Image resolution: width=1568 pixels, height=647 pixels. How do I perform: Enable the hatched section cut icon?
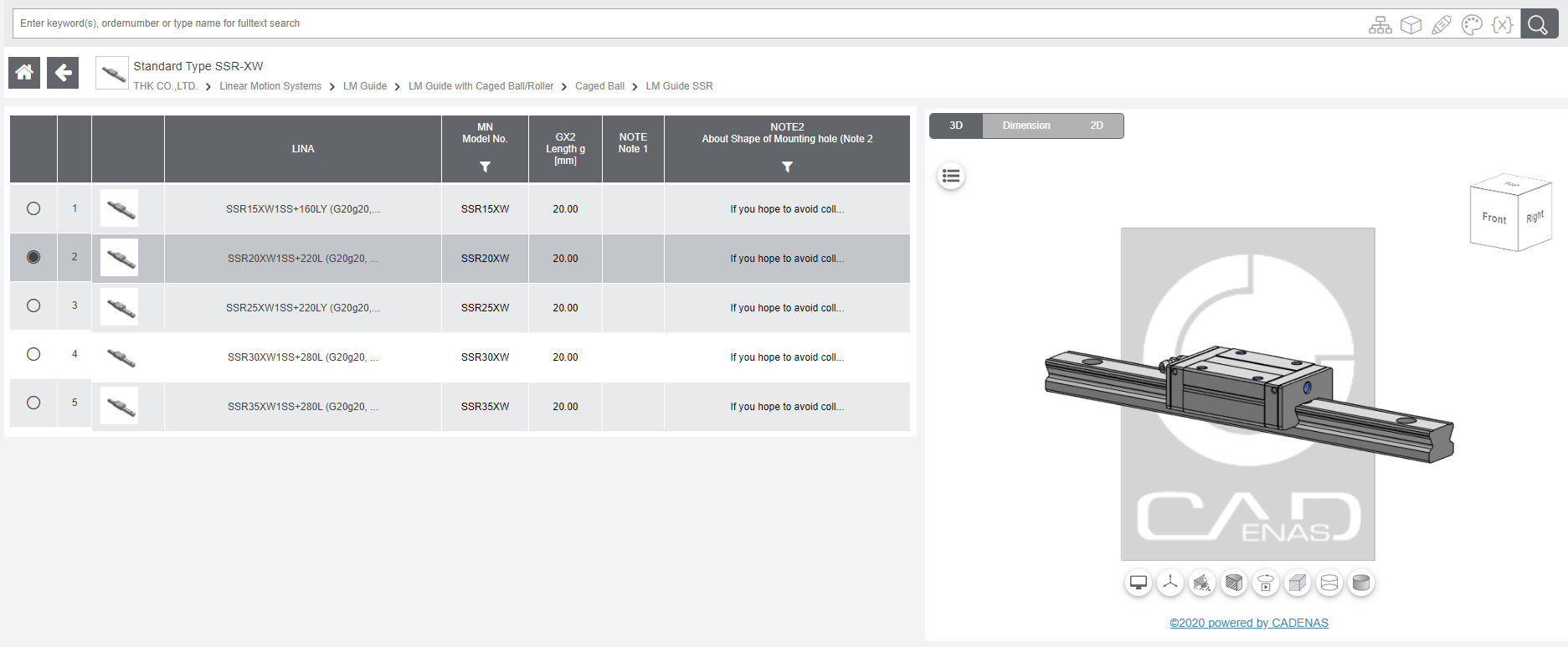pyautogui.click(x=1234, y=583)
